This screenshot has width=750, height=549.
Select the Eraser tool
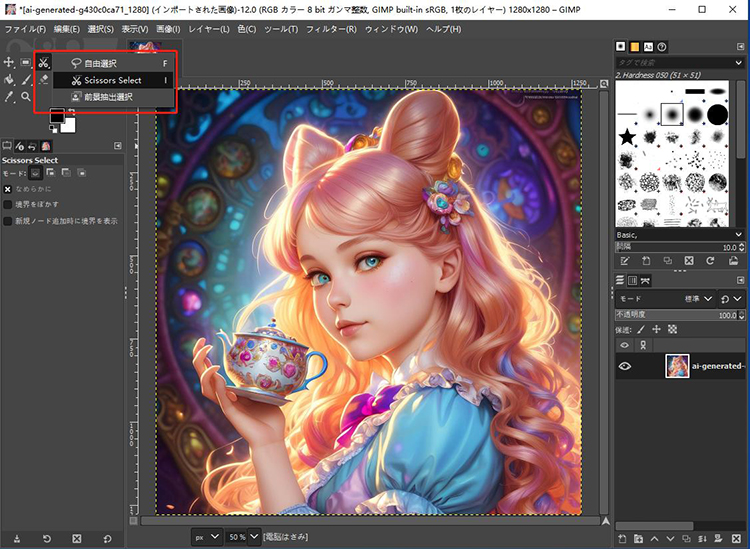tap(44, 79)
